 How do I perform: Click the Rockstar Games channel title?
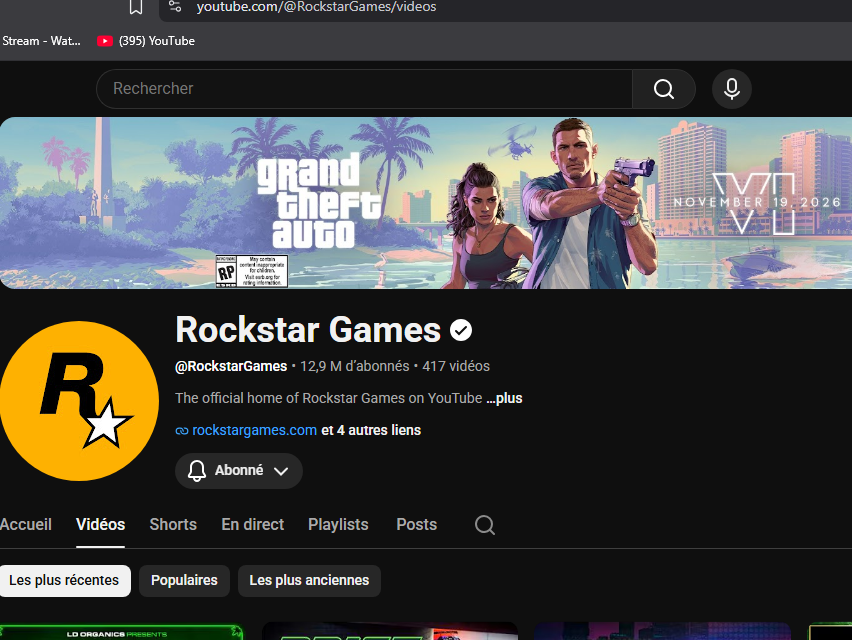tap(308, 330)
